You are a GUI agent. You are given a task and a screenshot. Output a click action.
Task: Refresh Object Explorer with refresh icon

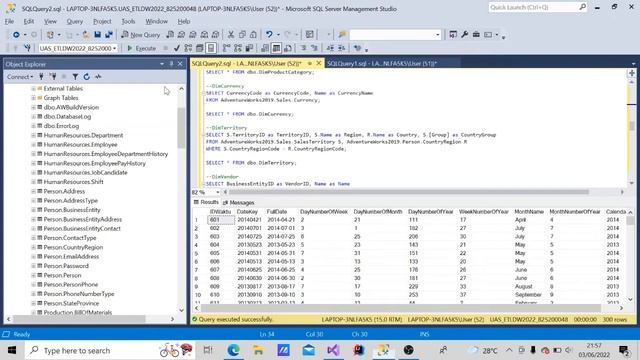pyautogui.click(x=87, y=77)
